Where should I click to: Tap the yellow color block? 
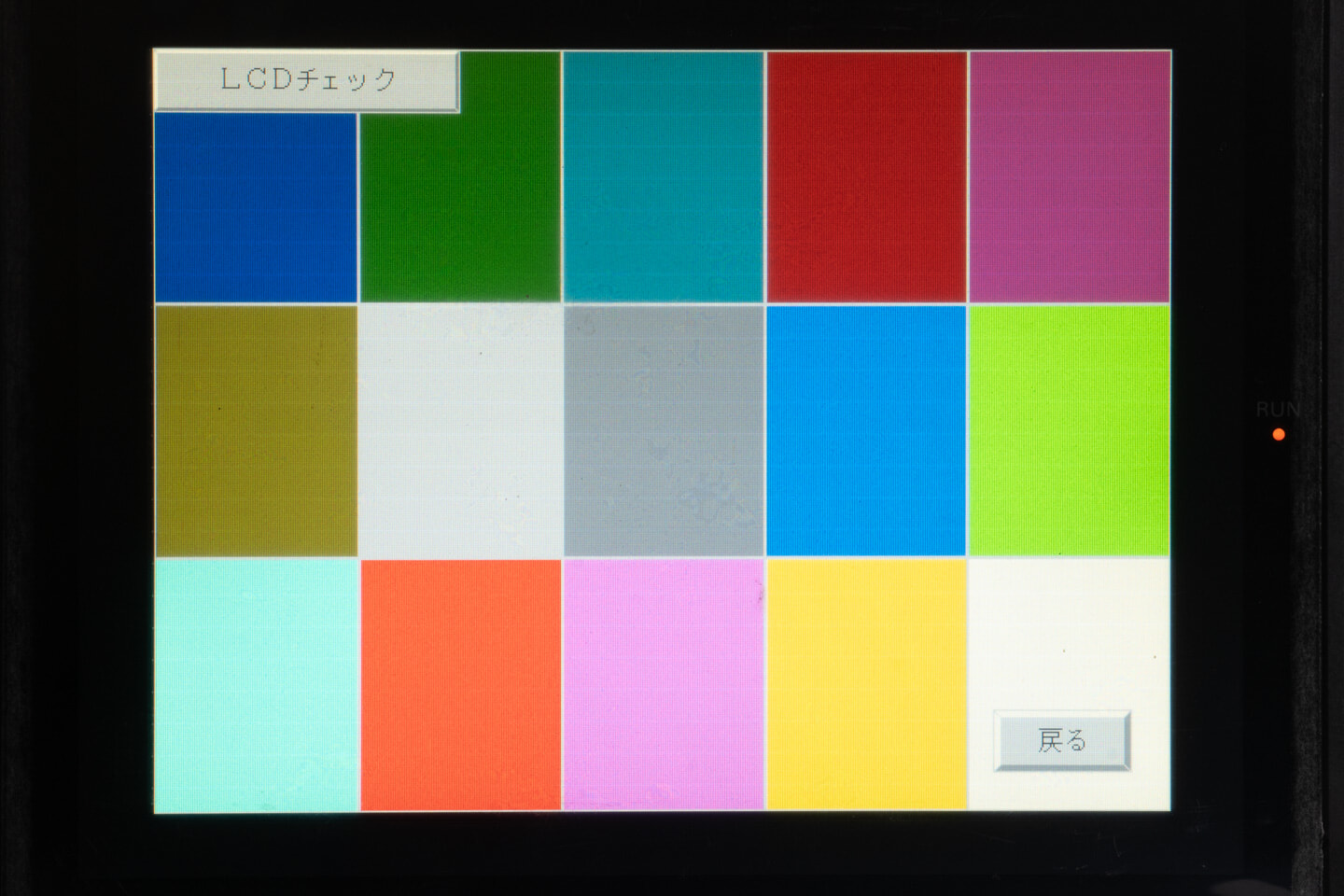tap(866, 685)
